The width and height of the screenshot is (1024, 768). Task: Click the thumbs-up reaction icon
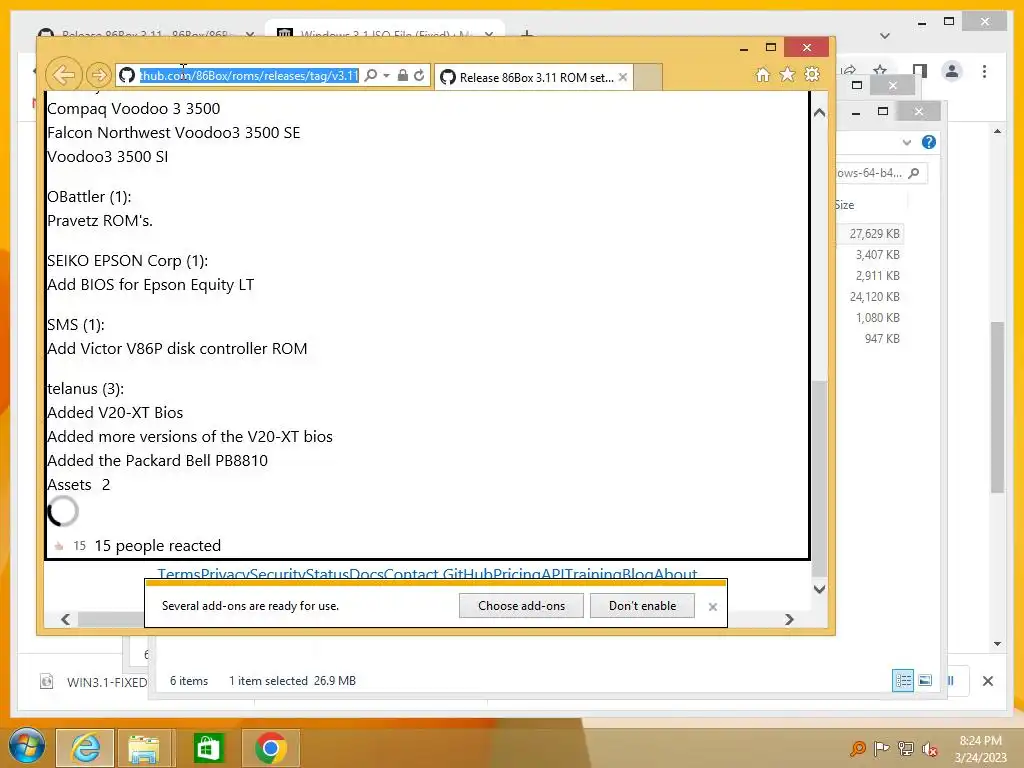coord(59,546)
